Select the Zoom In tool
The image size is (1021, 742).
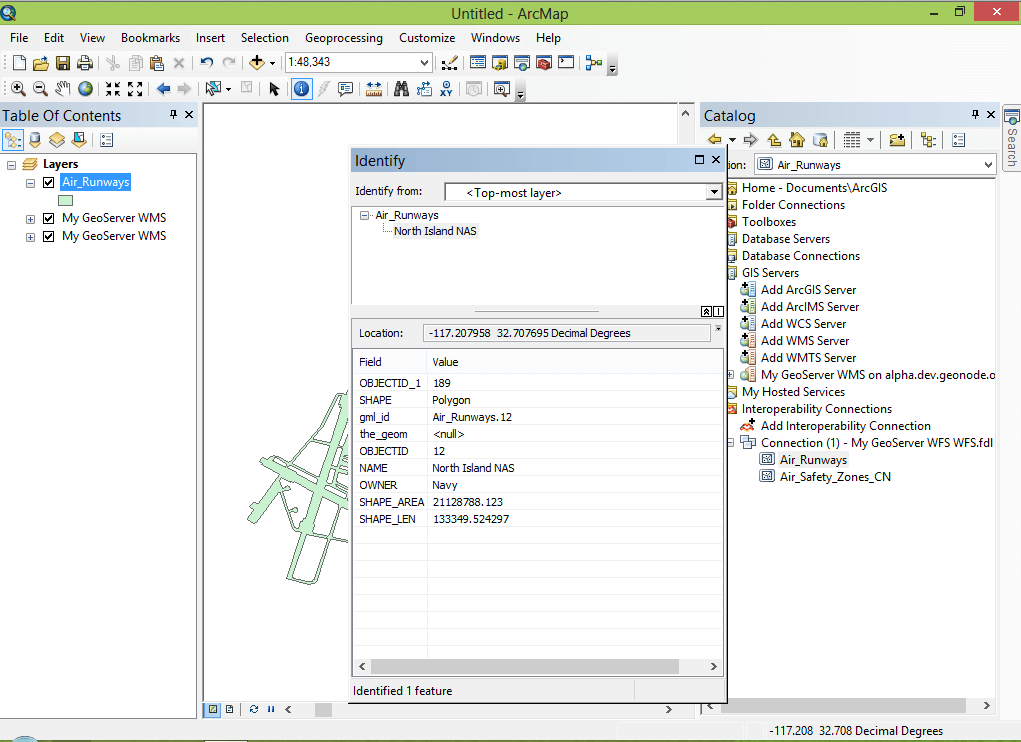[18, 89]
